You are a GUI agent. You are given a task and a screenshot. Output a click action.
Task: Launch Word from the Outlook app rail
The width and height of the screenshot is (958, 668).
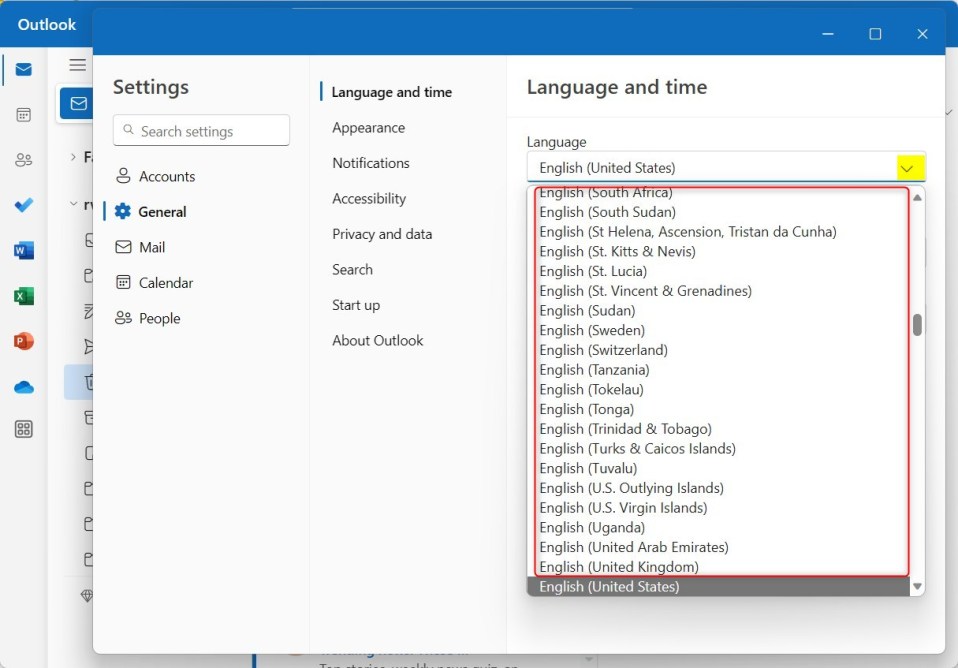(23, 250)
